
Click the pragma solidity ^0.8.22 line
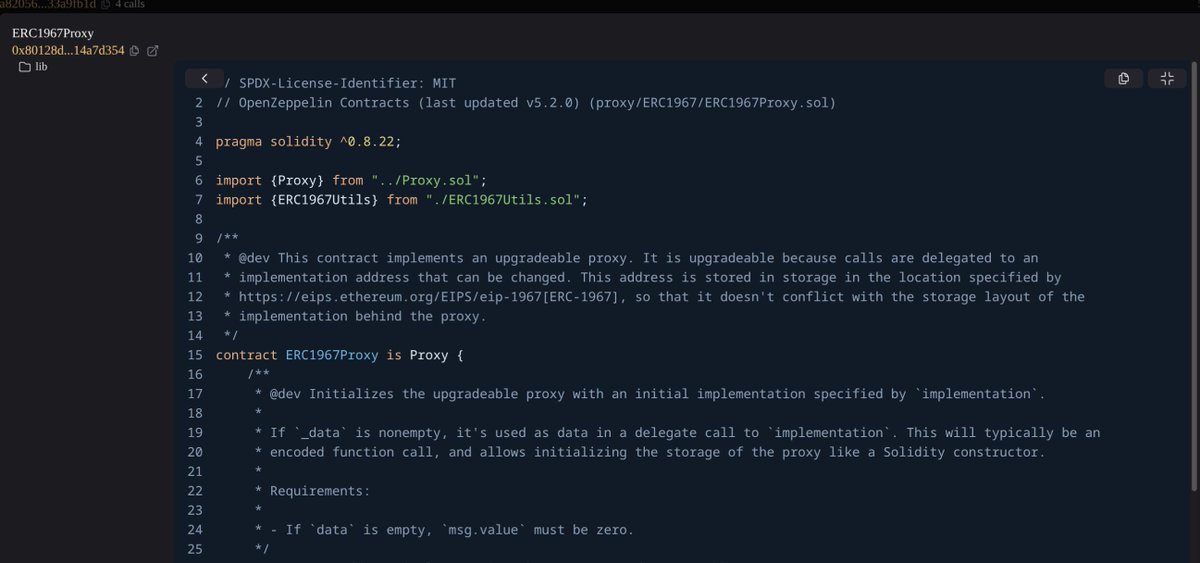tap(308, 142)
